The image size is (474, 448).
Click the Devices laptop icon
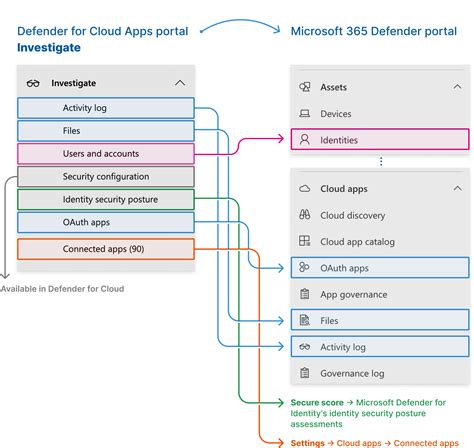[x=304, y=114]
